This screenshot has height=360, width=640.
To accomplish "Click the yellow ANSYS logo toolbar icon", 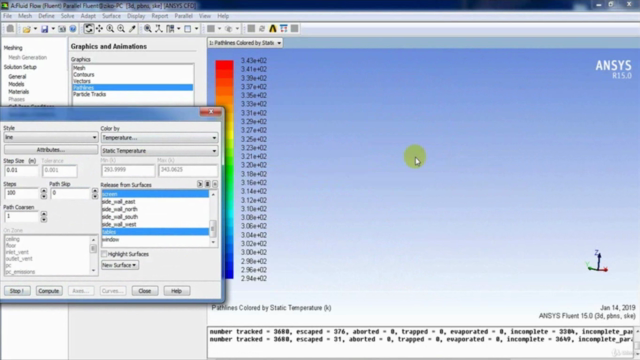I will (x=273, y=29).
